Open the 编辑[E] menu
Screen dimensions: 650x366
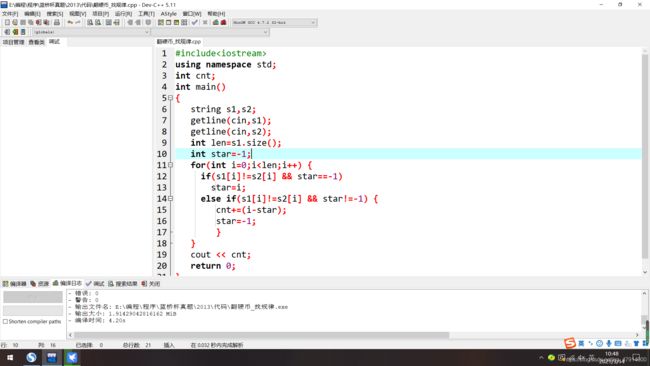(x=32, y=14)
